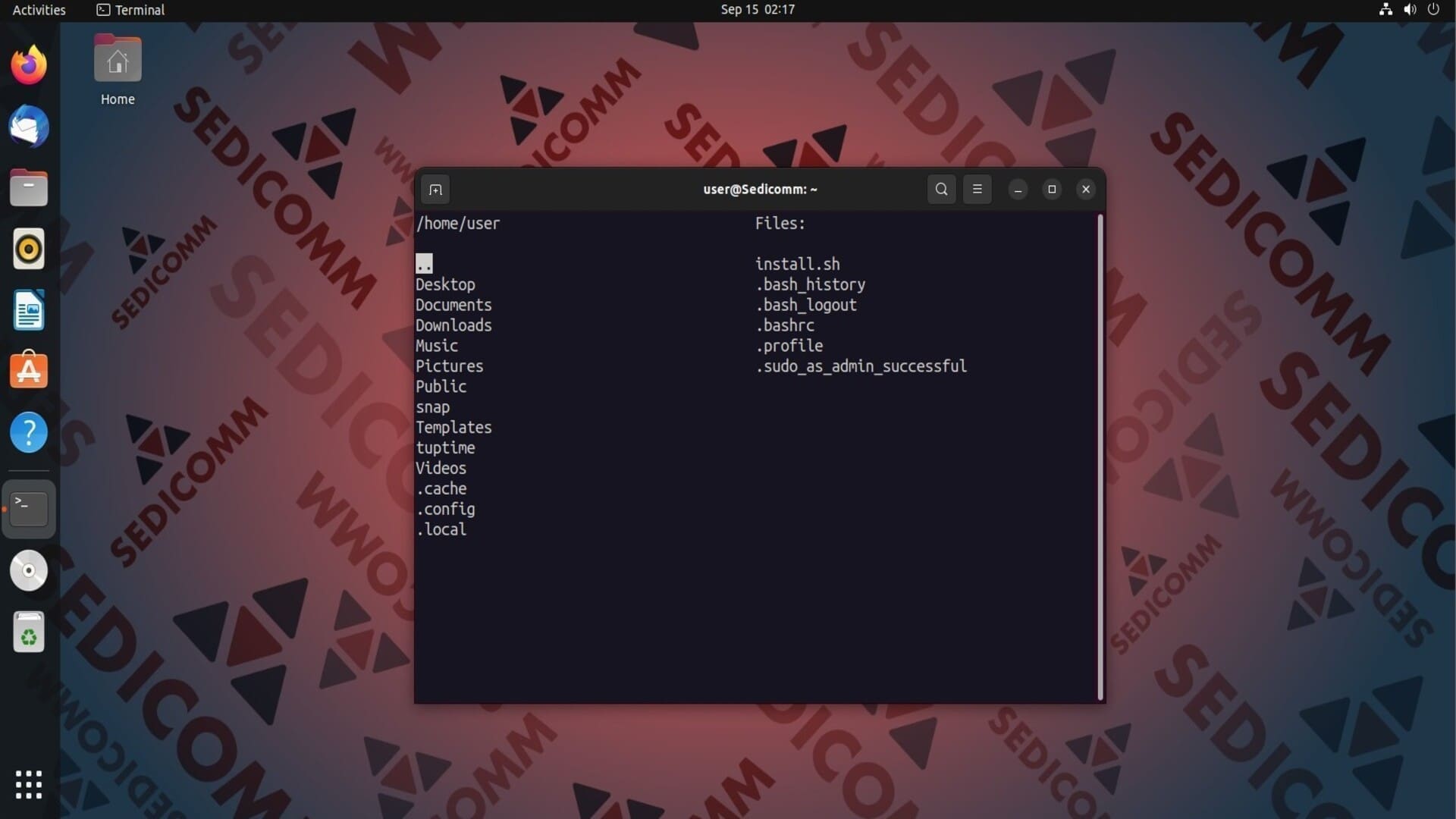The width and height of the screenshot is (1456, 819).
Task: Click the Trash icon in dock
Action: tap(29, 632)
